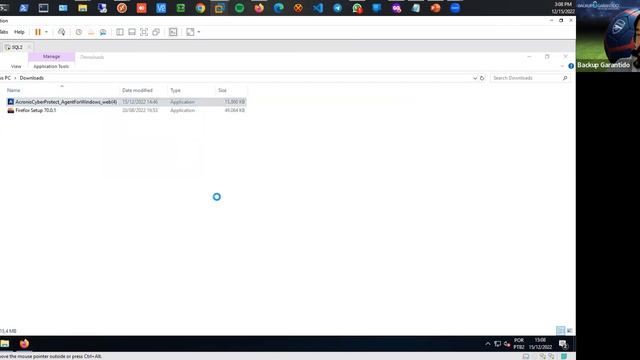Sort files by Date modified column
The image size is (640, 360).
click(x=137, y=90)
